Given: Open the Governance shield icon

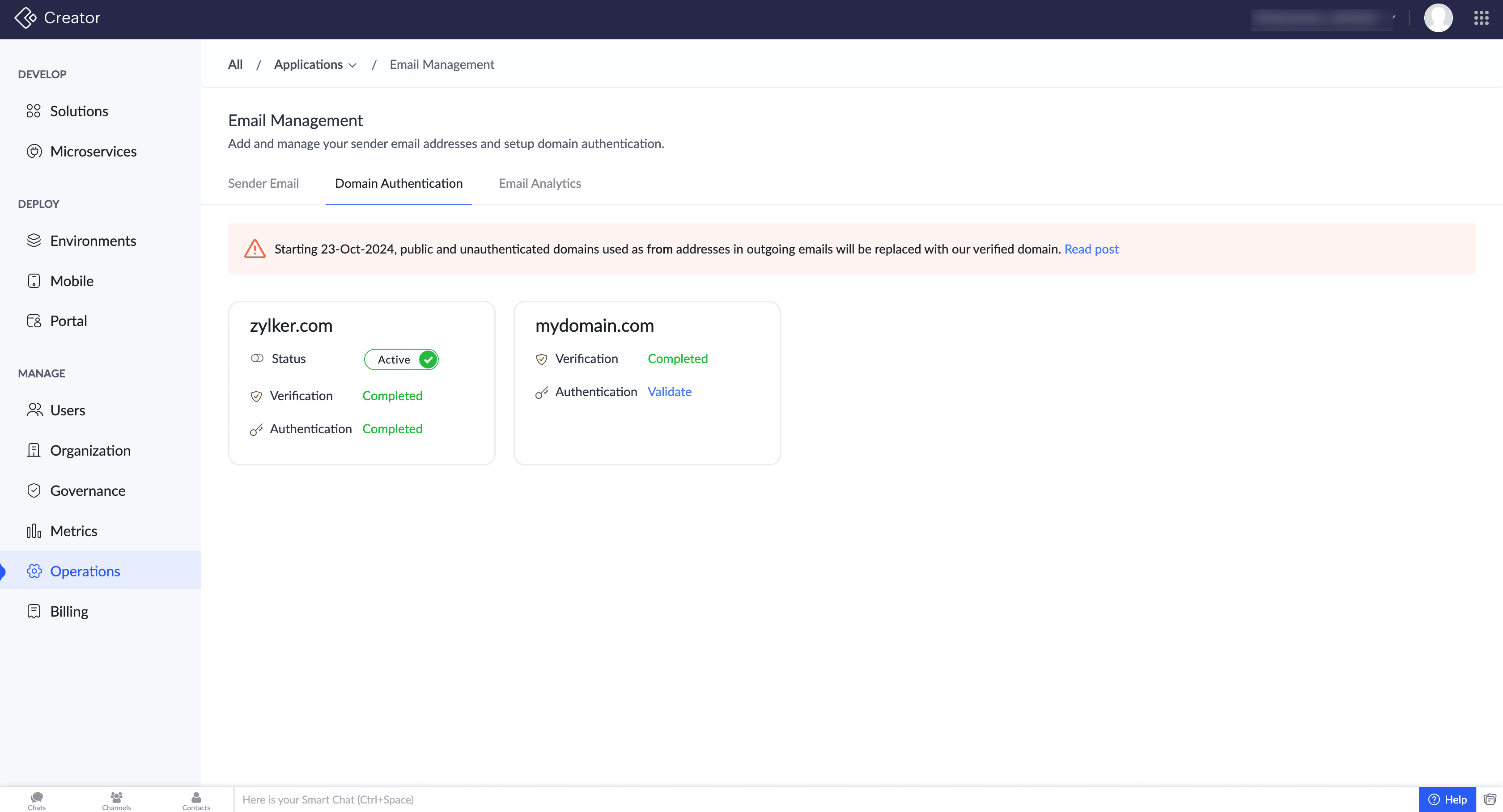Looking at the screenshot, I should click(x=34, y=491).
